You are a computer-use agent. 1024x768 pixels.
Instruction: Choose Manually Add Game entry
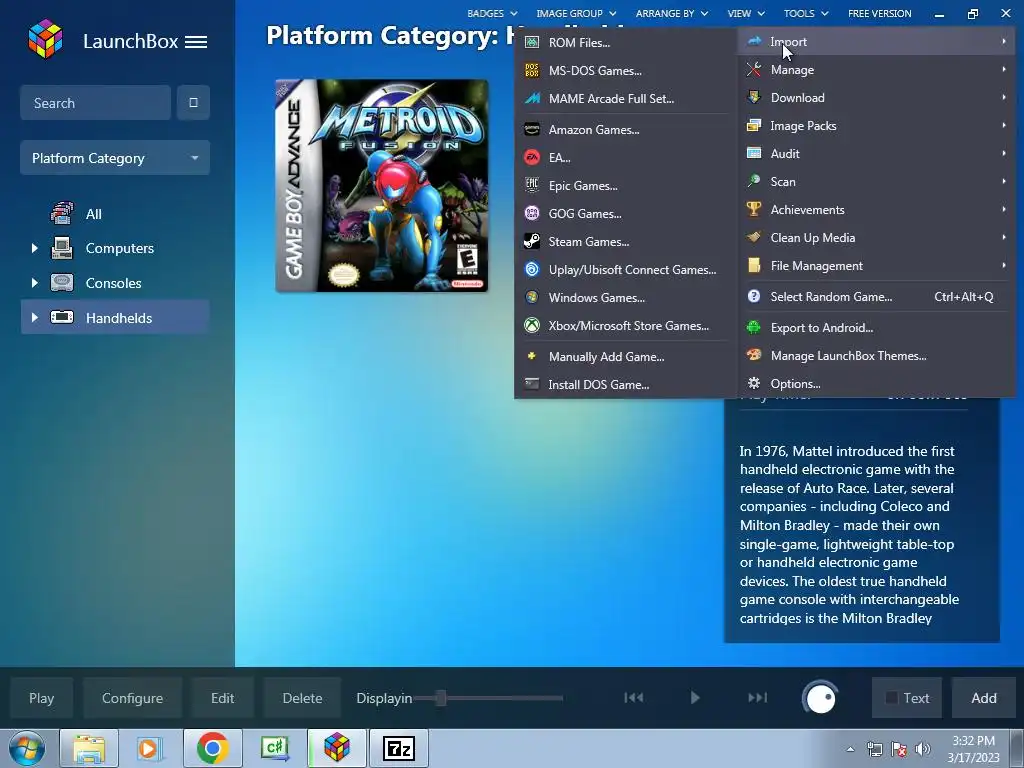[x=626, y=357]
